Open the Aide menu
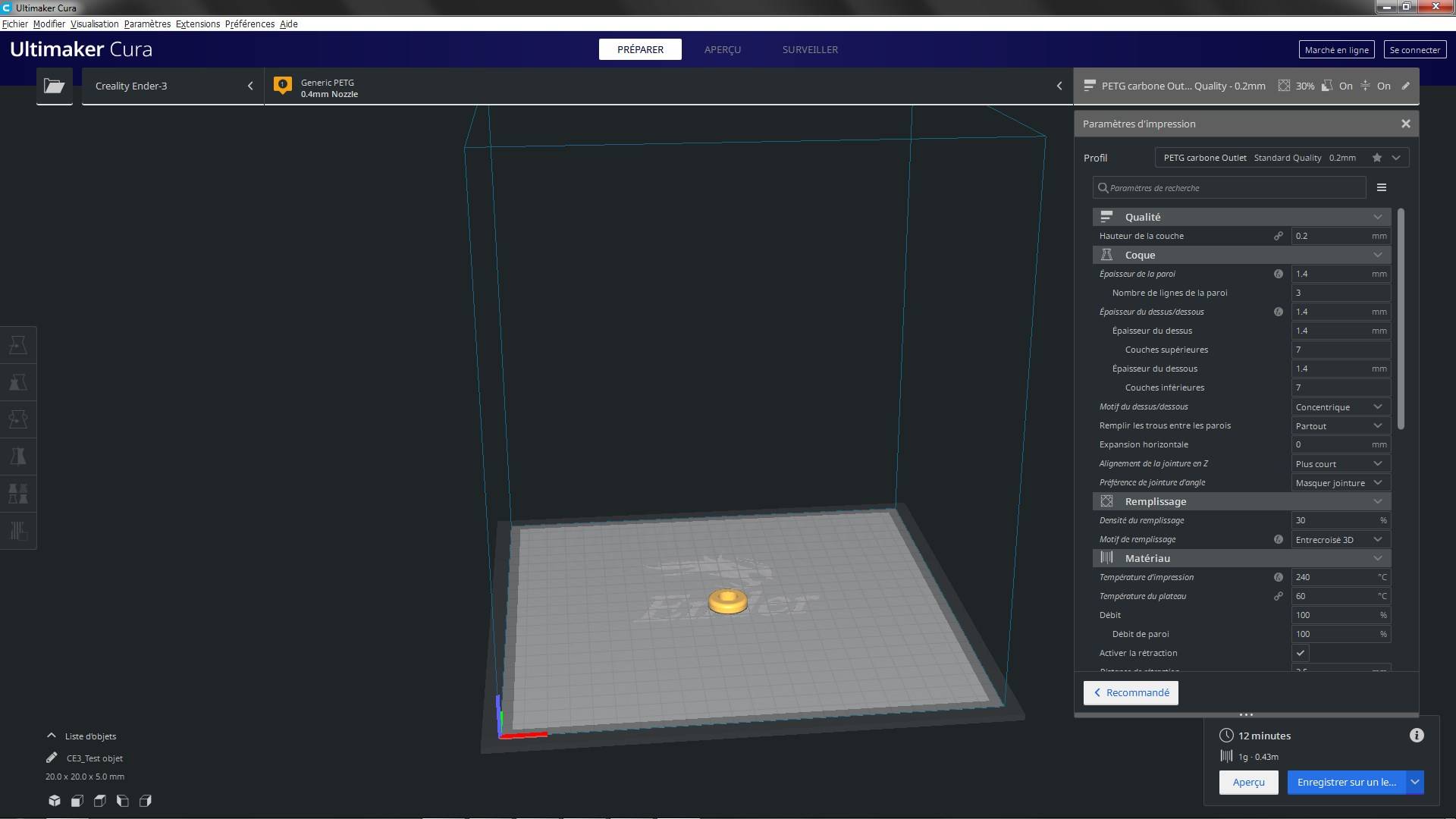The width and height of the screenshot is (1456, 819). [x=289, y=24]
